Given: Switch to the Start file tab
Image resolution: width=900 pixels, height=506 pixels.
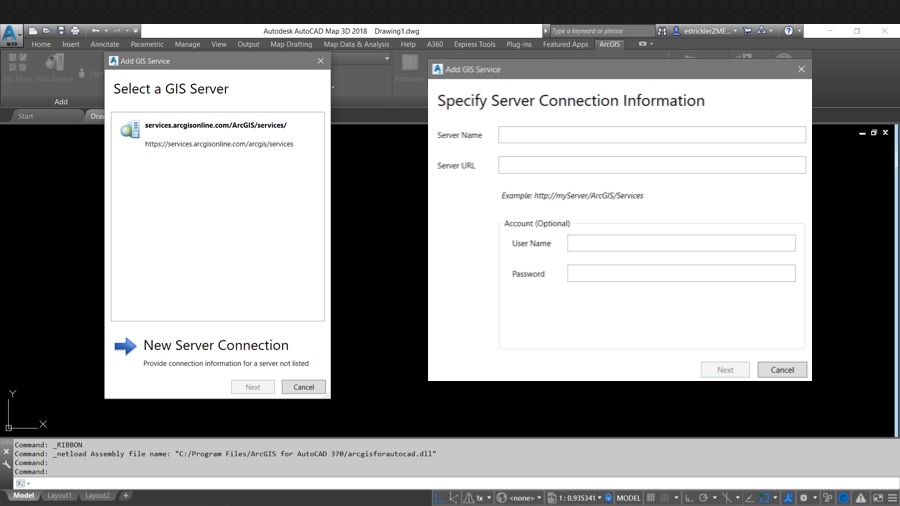Looking at the screenshot, I should click(26, 116).
